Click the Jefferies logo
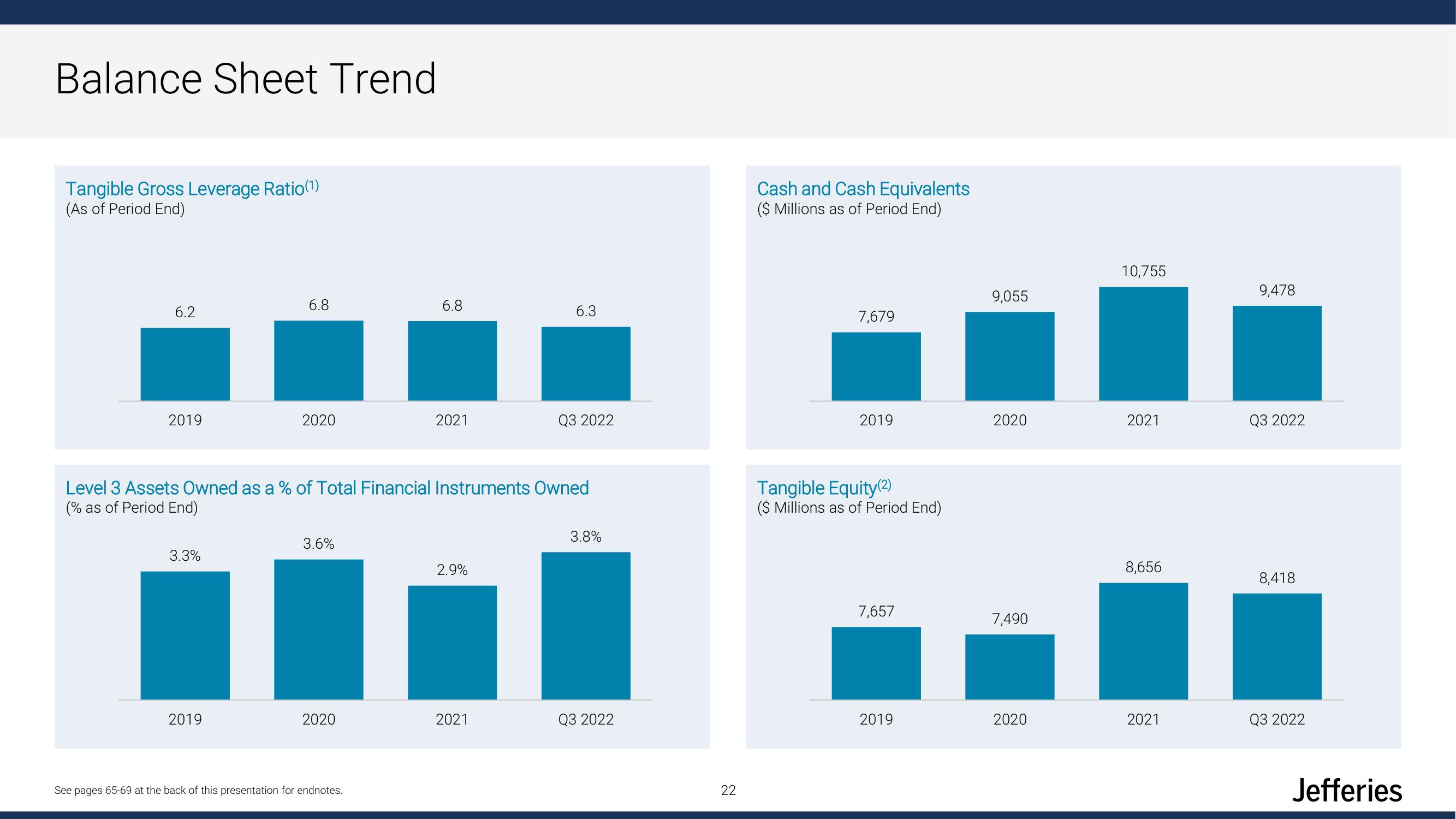Viewport: 1456px width, 819px height. 1347,790
